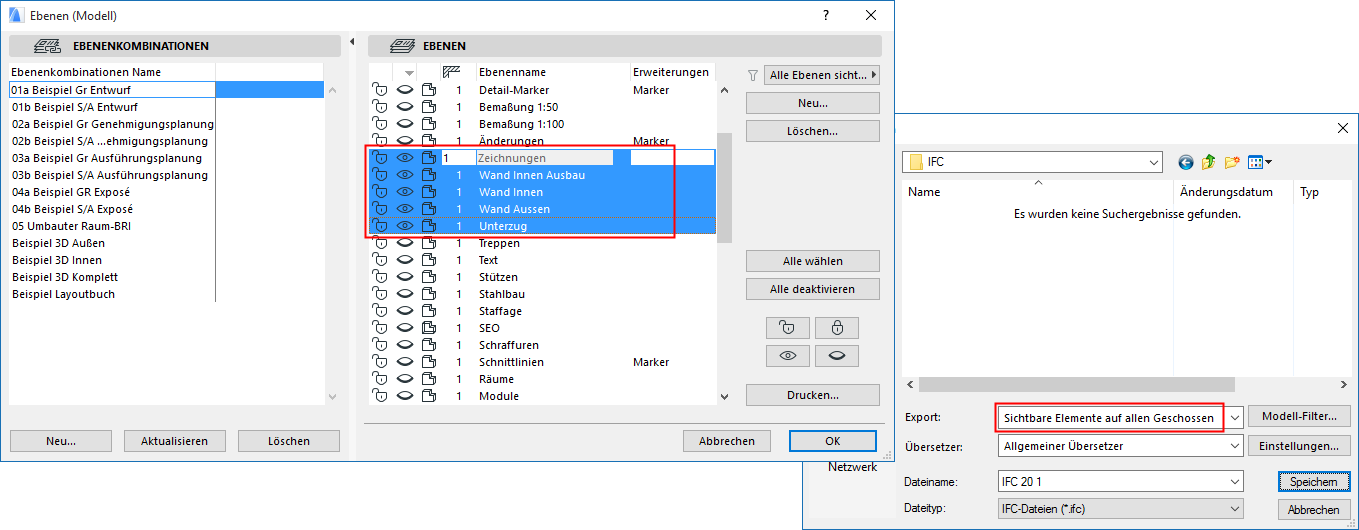
Task: Go back in the save dialog
Action: [x=1186, y=161]
